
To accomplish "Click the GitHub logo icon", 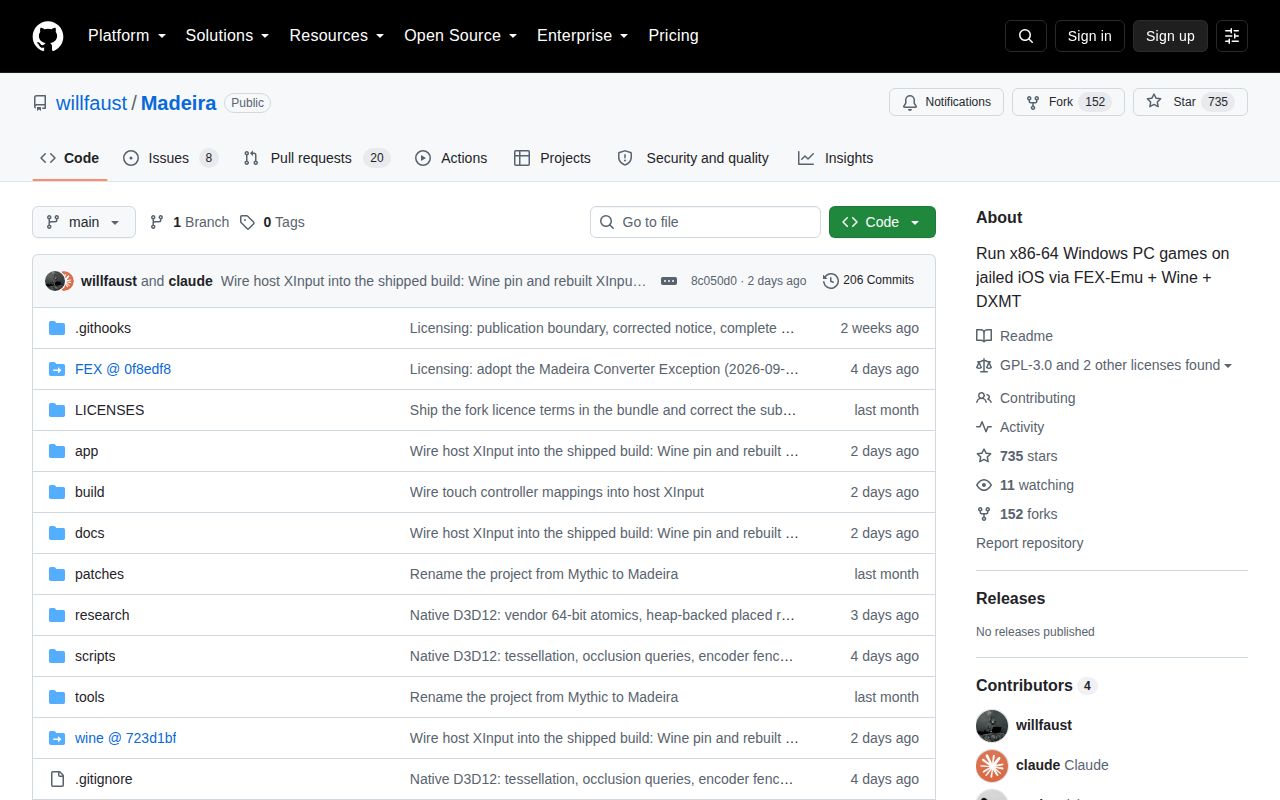I will pyautogui.click(x=48, y=36).
